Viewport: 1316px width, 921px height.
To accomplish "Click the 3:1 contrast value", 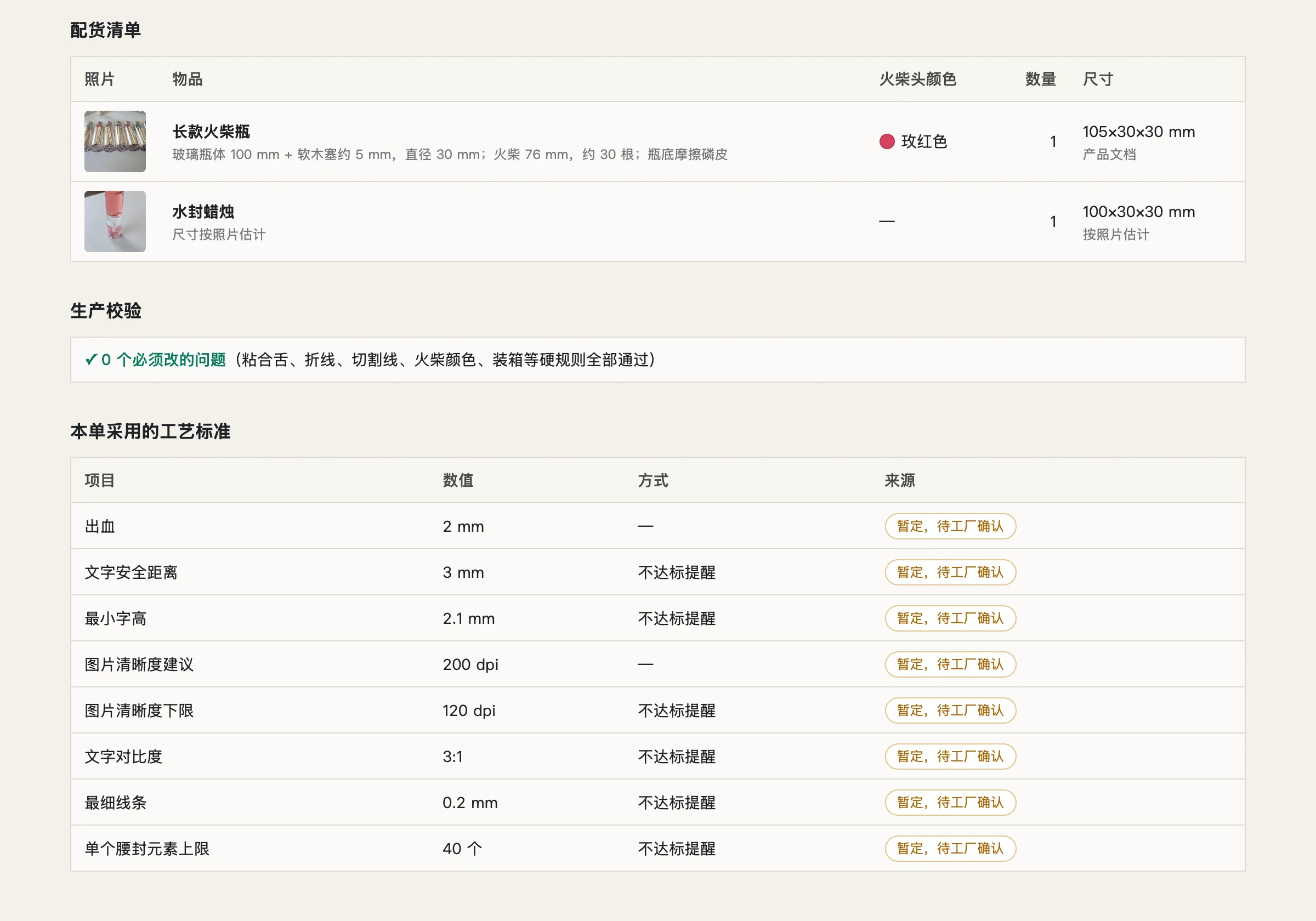I will pos(452,757).
